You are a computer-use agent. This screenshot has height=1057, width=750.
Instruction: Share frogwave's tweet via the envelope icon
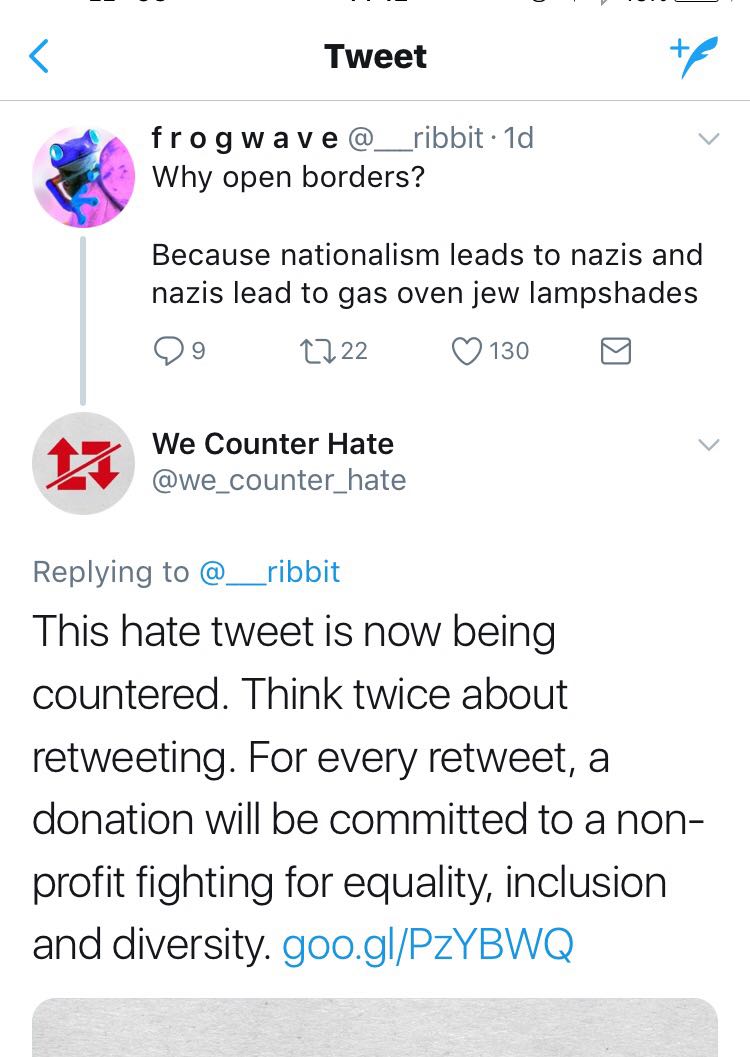[616, 351]
